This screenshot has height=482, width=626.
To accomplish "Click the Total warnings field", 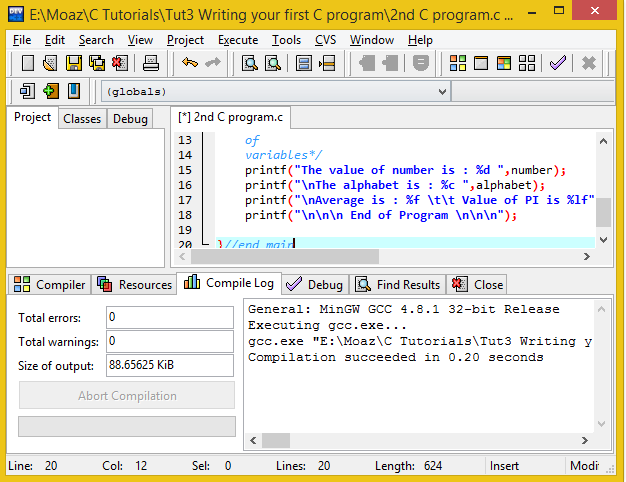I will [x=170, y=341].
